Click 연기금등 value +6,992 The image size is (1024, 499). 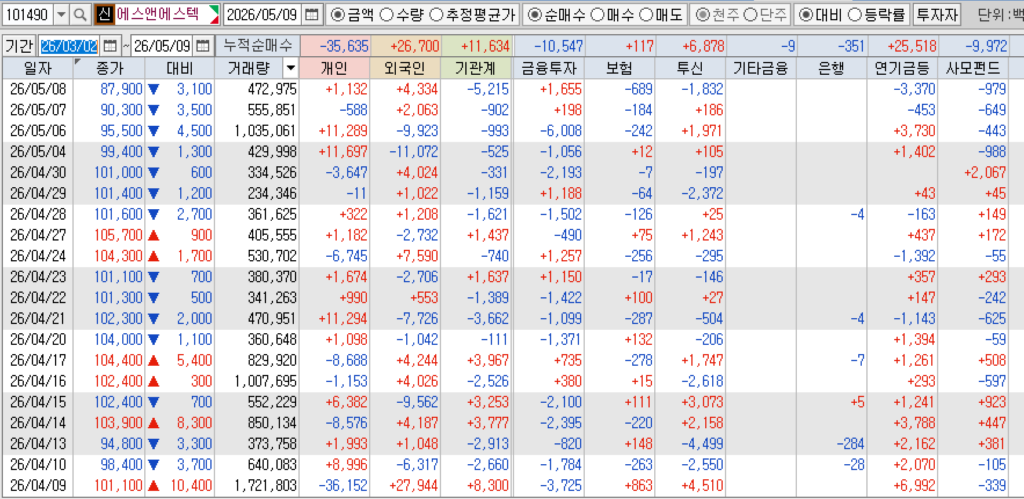[915, 486]
